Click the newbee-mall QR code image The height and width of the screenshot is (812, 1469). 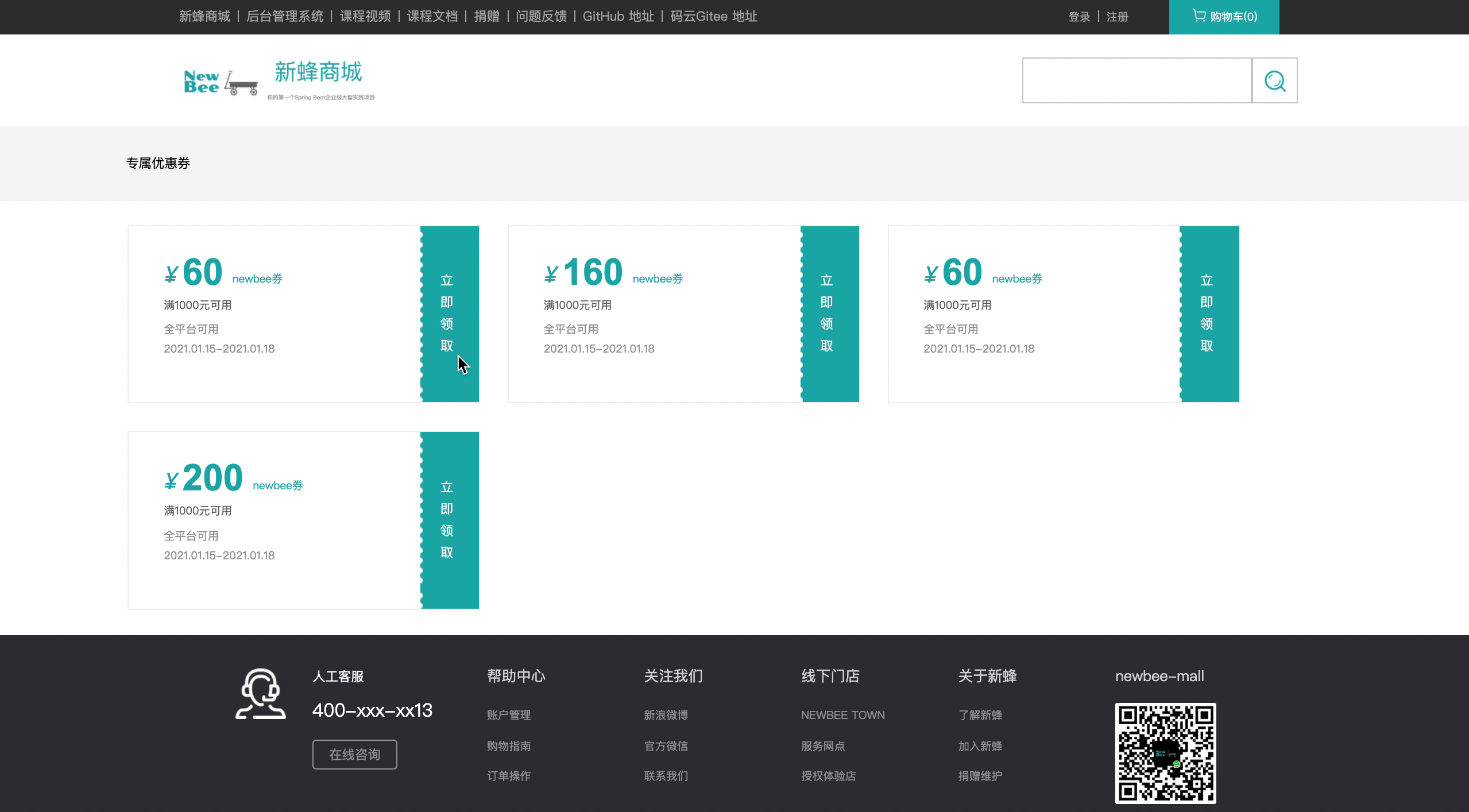click(1165, 753)
